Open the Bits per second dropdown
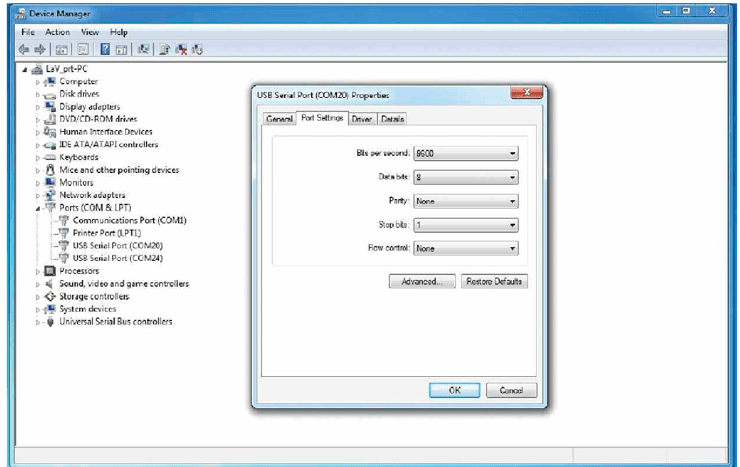Image resolution: width=740 pixels, height=467 pixels. pos(465,154)
